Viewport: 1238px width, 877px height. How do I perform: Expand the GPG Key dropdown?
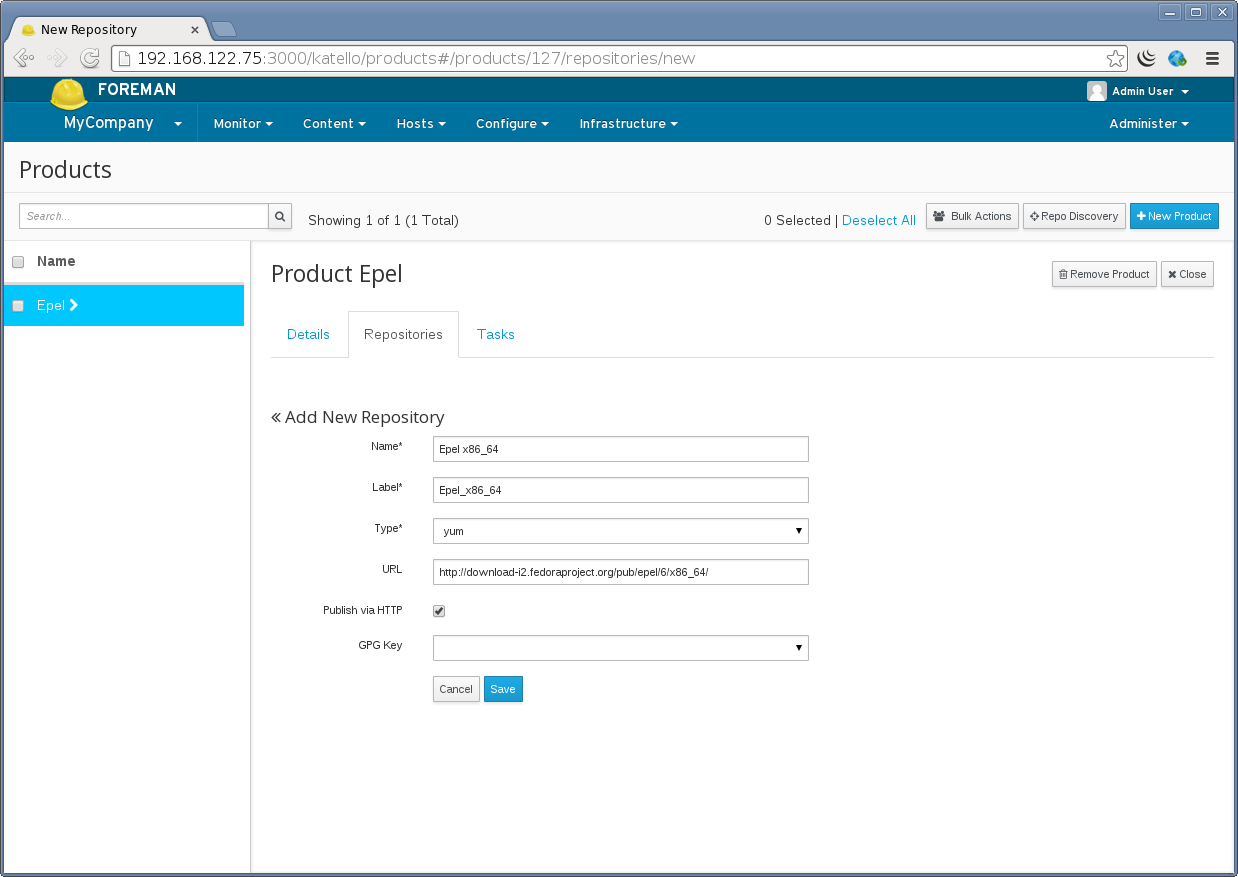click(x=620, y=648)
